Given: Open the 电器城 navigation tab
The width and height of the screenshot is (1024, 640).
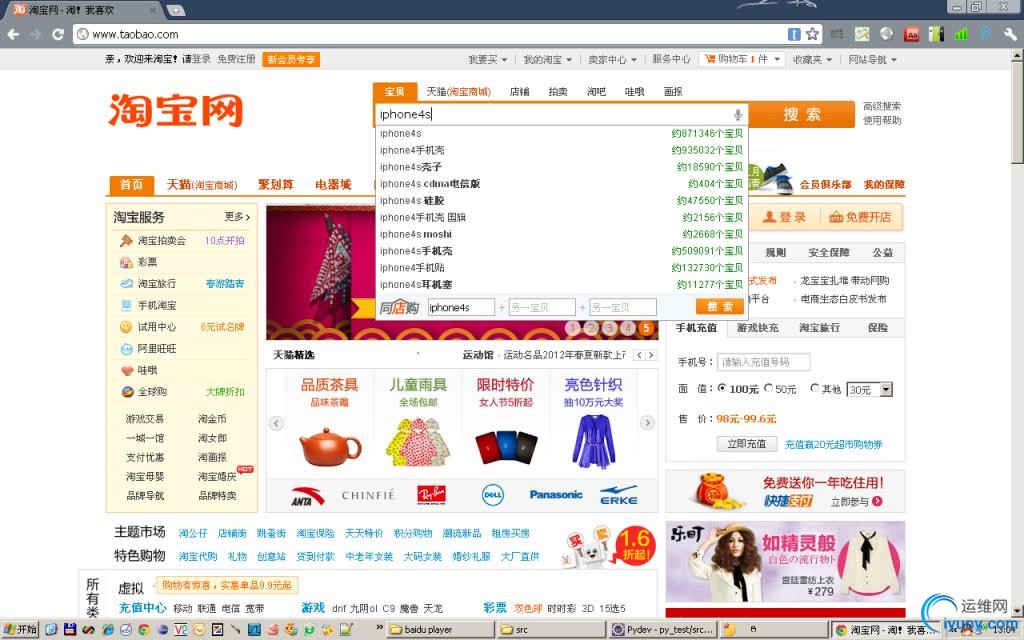Looking at the screenshot, I should click(333, 185).
